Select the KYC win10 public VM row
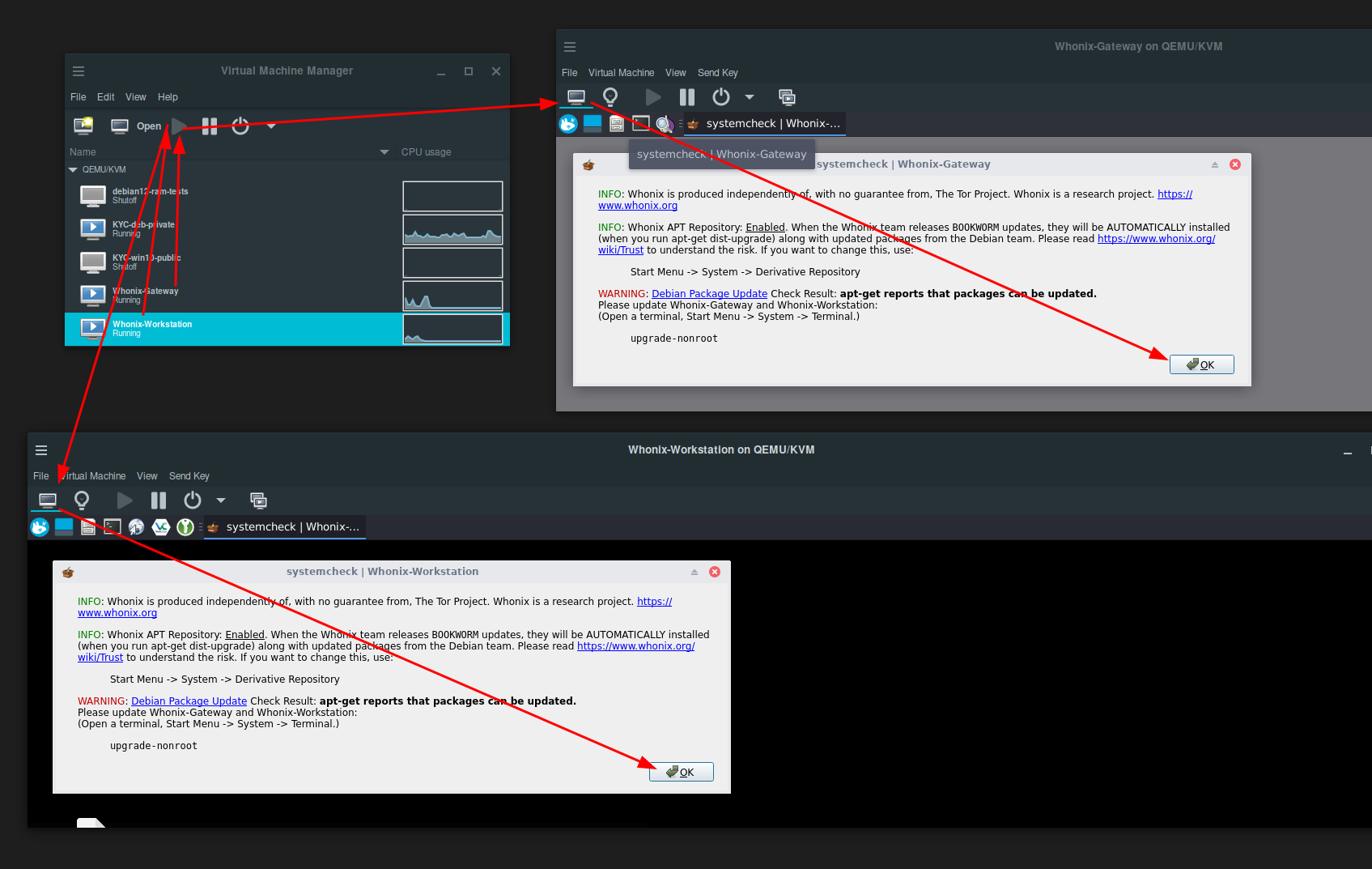Screen dimensions: 1372x869 click(x=287, y=262)
